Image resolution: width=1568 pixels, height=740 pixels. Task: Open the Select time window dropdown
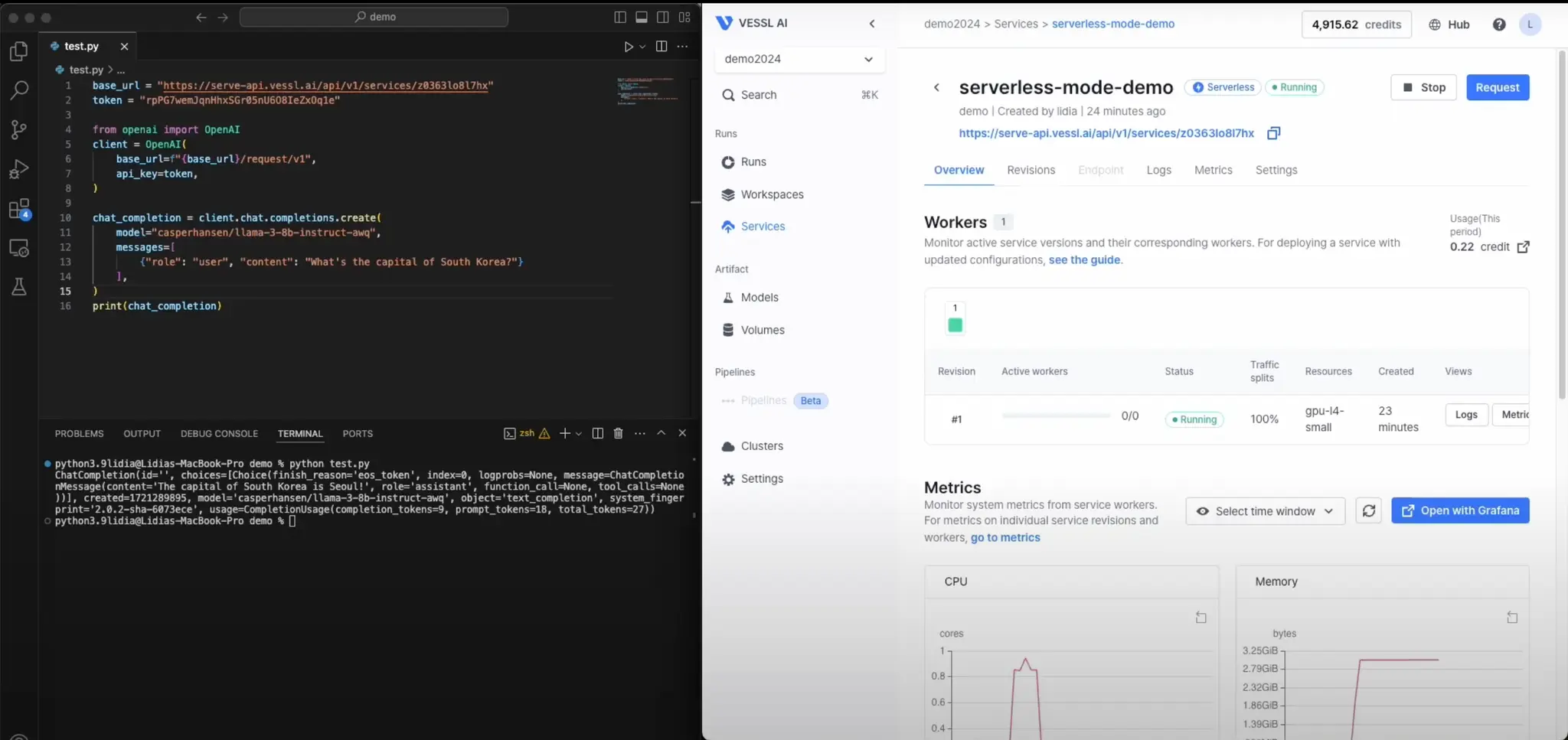[x=1265, y=510]
